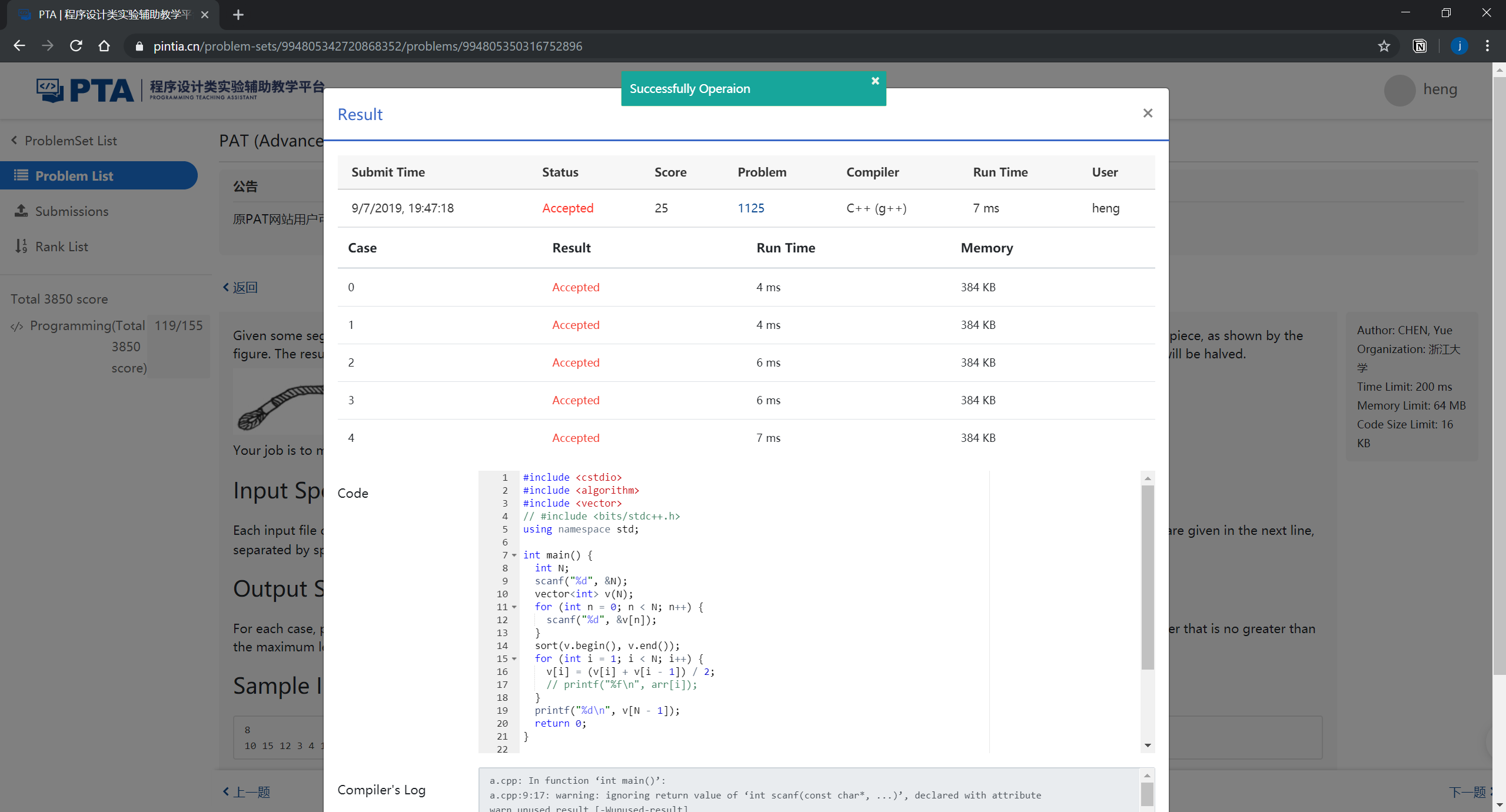This screenshot has width=1506, height=812.
Task: Click the 7 ms run time for case 4
Action: 768,438
